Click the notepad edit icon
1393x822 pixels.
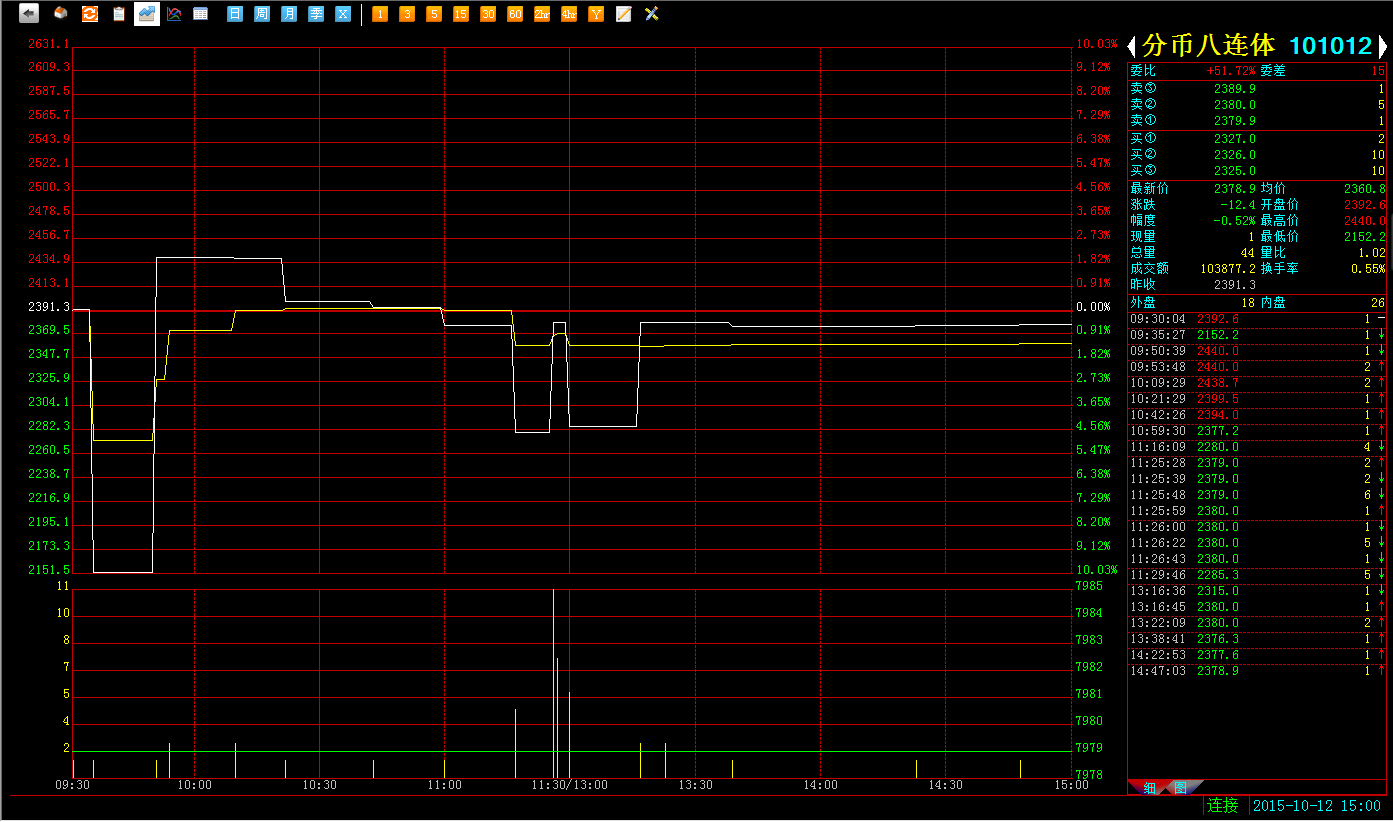point(624,14)
